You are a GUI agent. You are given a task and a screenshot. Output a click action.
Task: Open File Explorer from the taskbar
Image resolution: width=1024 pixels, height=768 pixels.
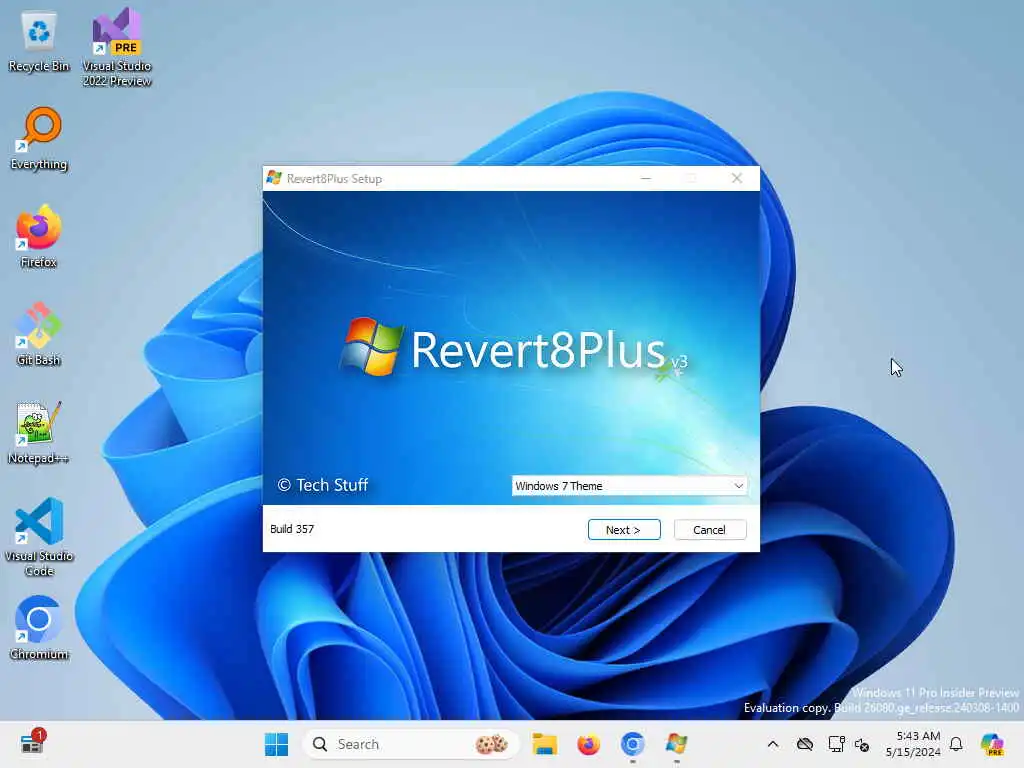(x=544, y=744)
